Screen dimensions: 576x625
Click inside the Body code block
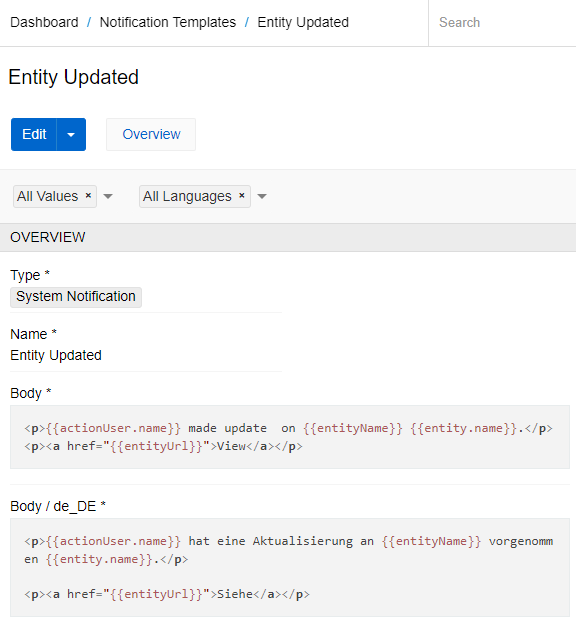tap(290, 437)
